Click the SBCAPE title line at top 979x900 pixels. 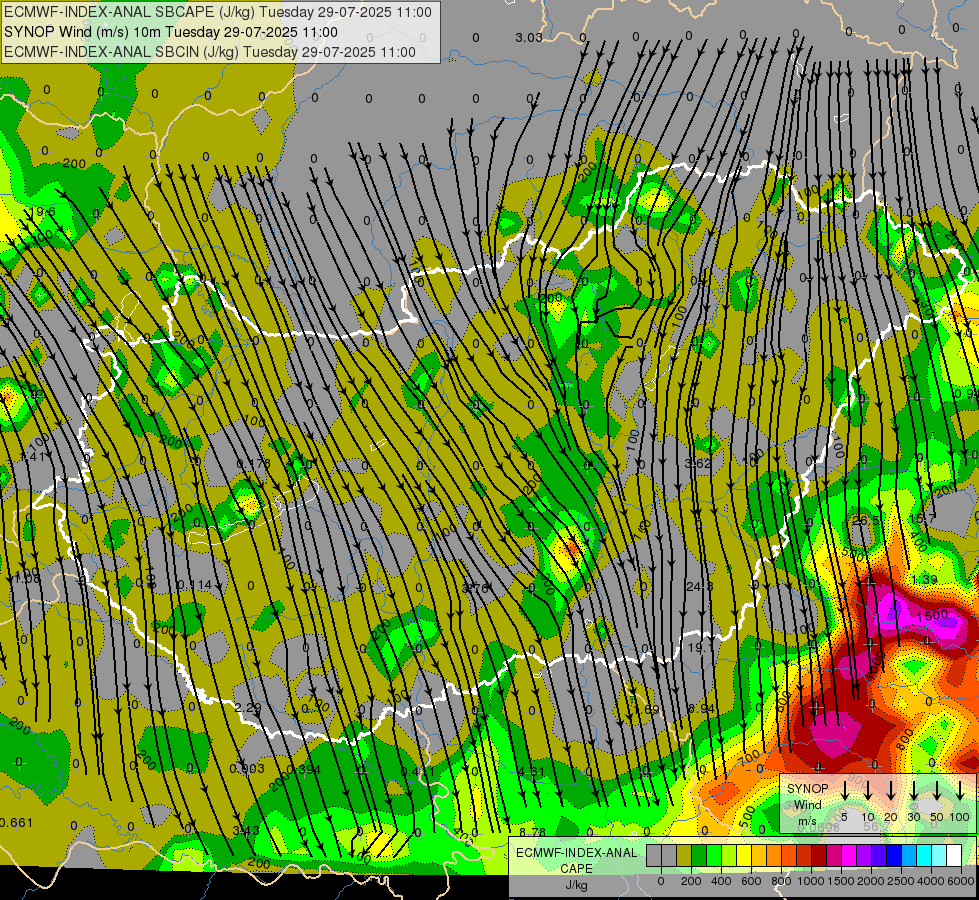point(218,12)
